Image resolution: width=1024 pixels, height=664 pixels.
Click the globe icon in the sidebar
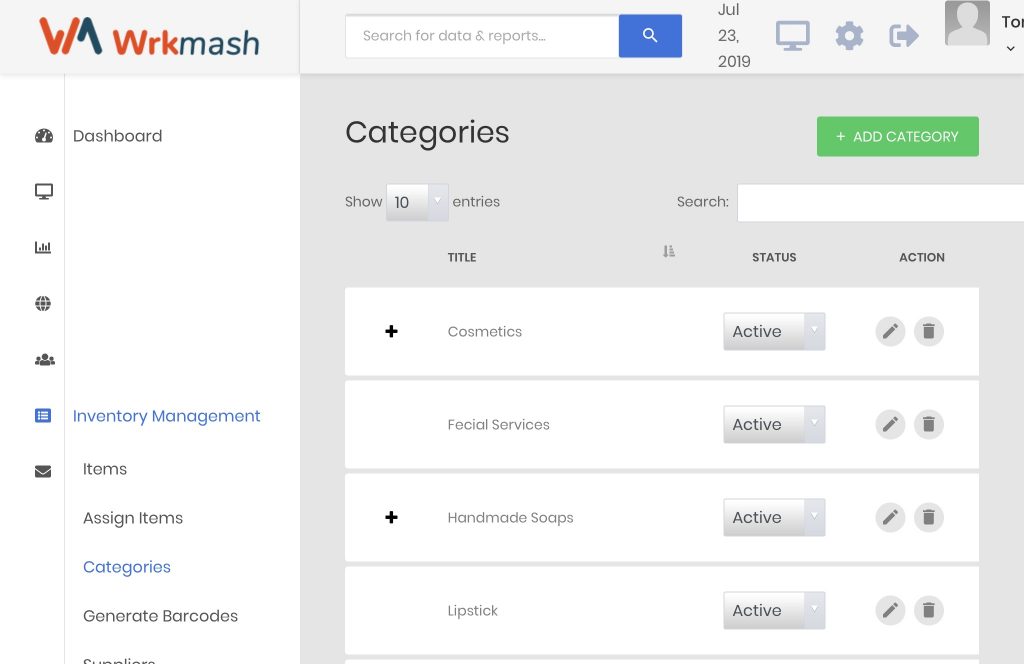click(x=43, y=304)
